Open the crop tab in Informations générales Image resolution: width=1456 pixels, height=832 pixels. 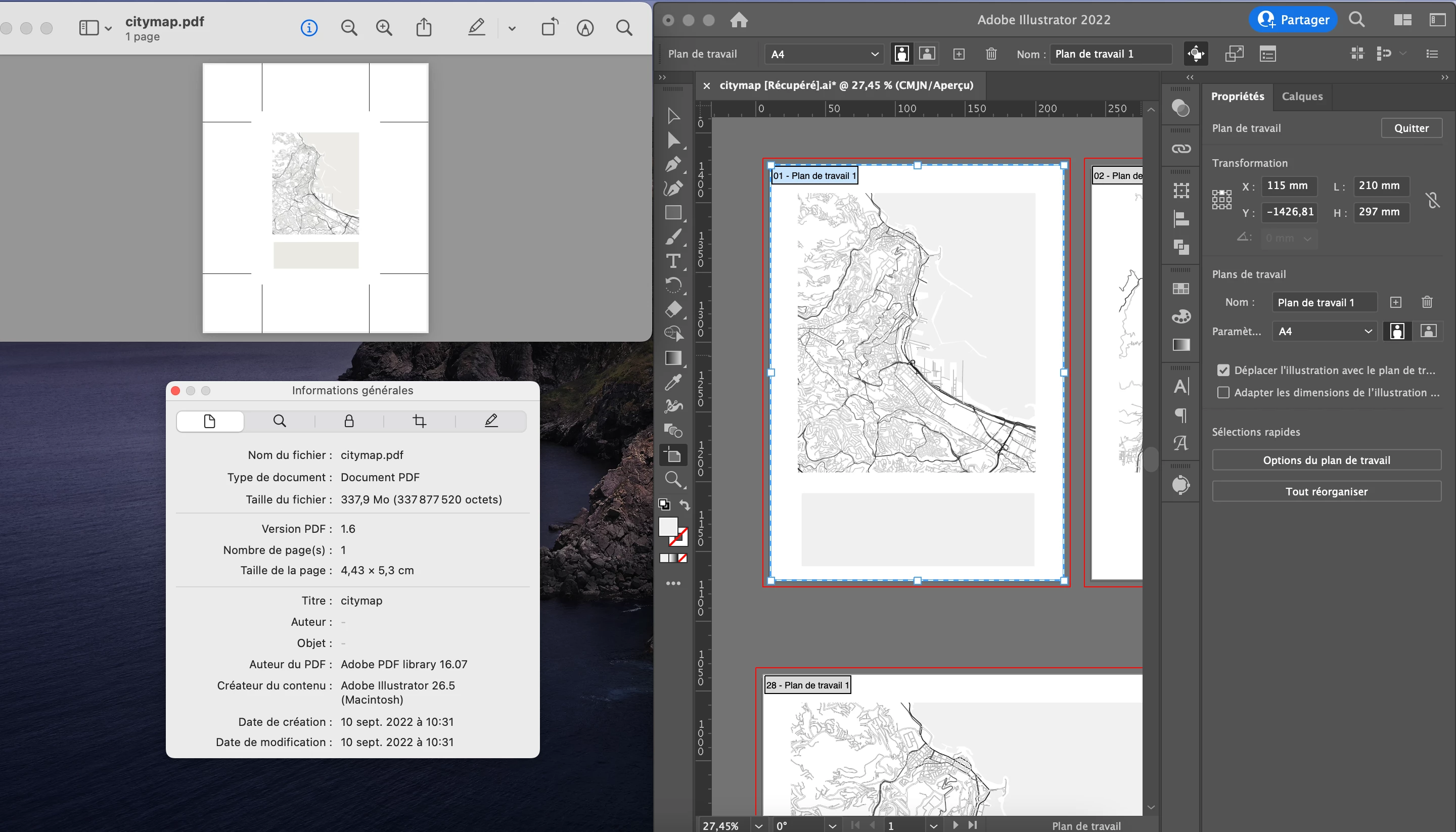click(x=420, y=421)
